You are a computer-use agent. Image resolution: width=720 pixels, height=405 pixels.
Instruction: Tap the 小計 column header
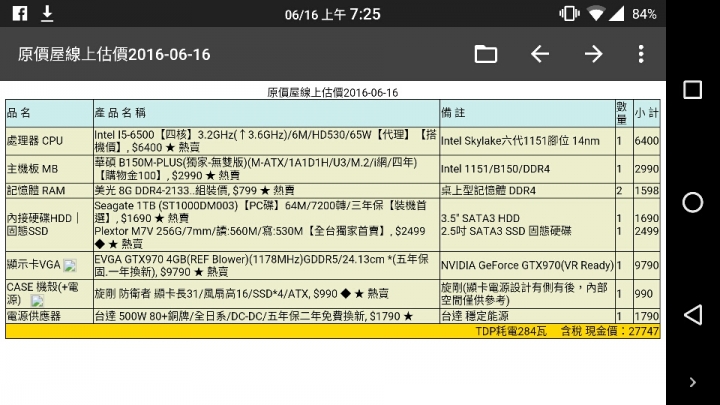[x=647, y=113]
